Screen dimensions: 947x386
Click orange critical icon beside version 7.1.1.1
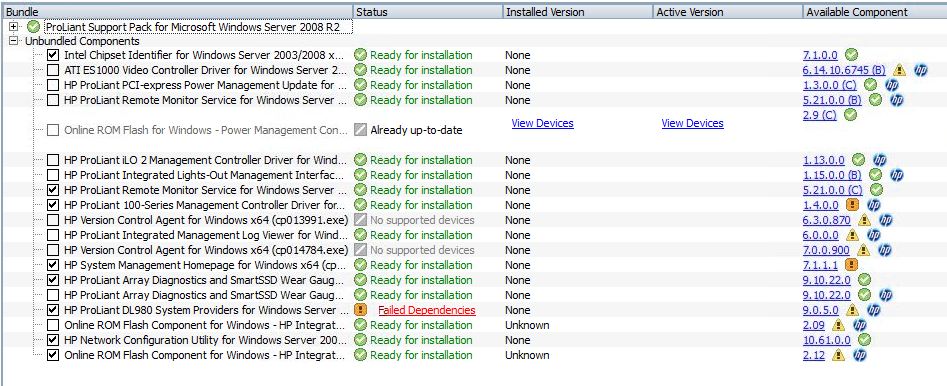(x=851, y=265)
